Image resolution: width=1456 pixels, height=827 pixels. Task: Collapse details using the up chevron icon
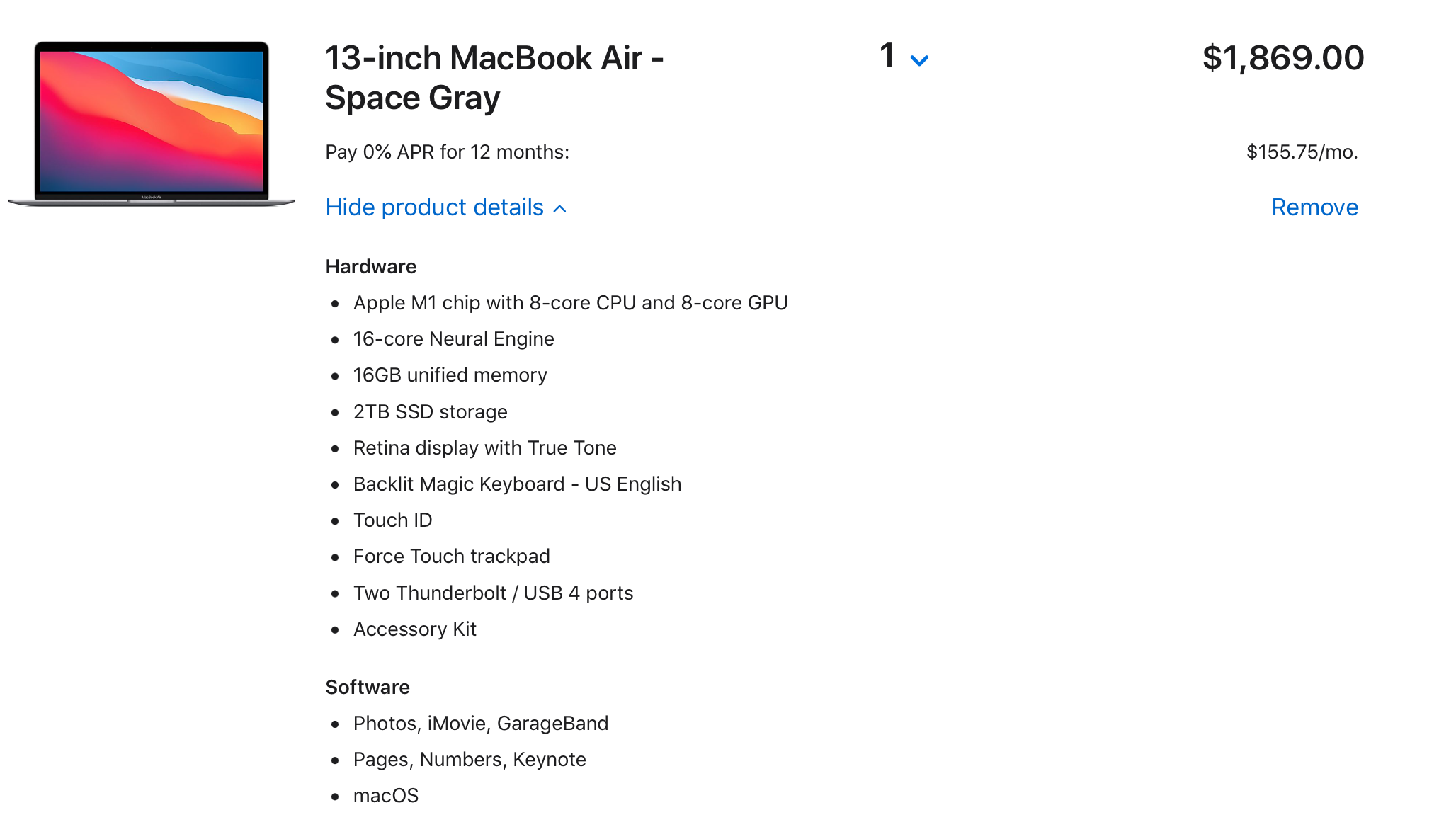coord(560,209)
